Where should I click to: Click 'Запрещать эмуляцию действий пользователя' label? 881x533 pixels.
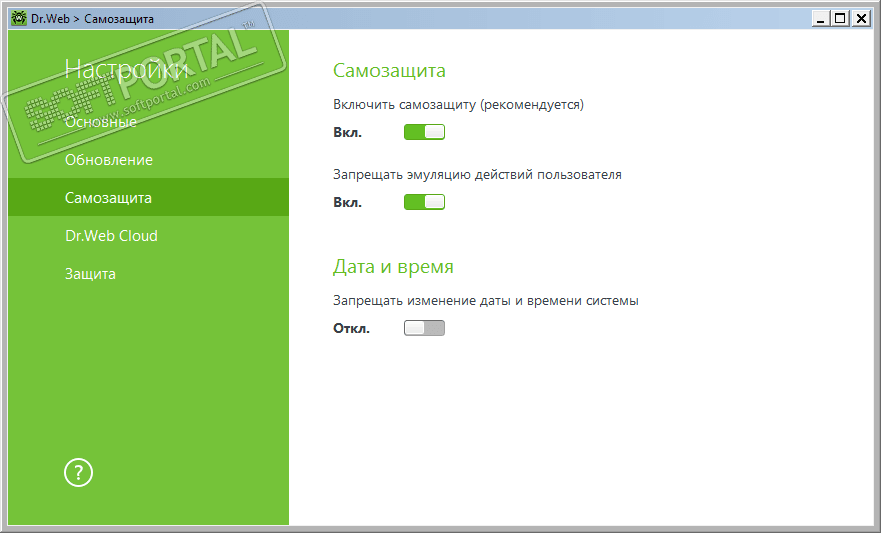click(x=477, y=174)
